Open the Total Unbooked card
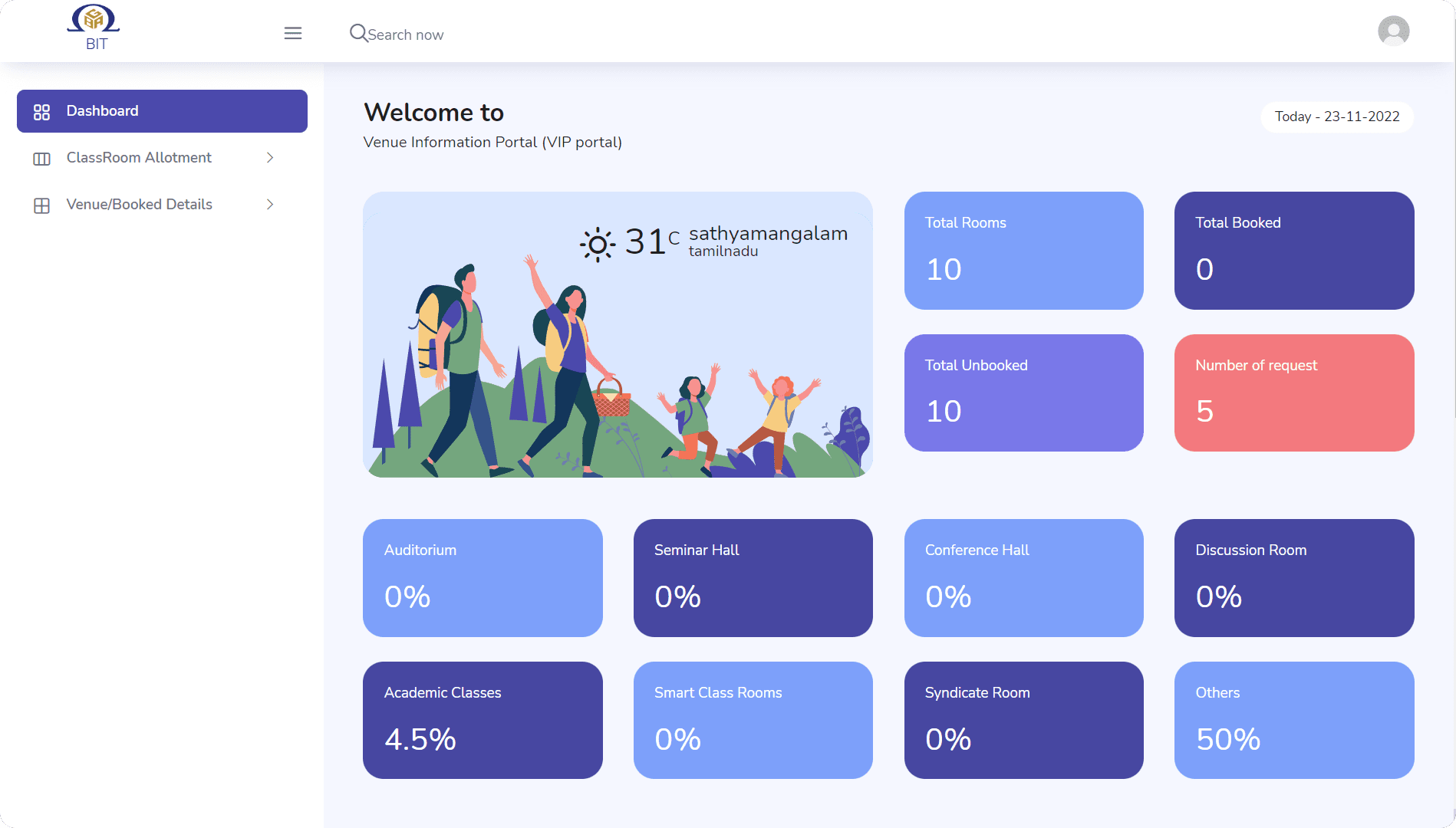The height and width of the screenshot is (828, 1456). tap(1023, 393)
